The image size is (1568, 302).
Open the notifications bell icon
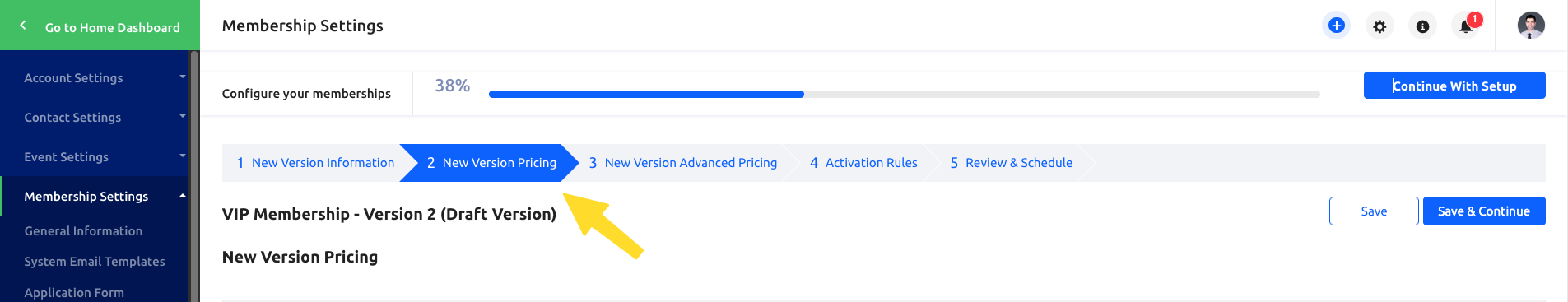click(x=1466, y=26)
